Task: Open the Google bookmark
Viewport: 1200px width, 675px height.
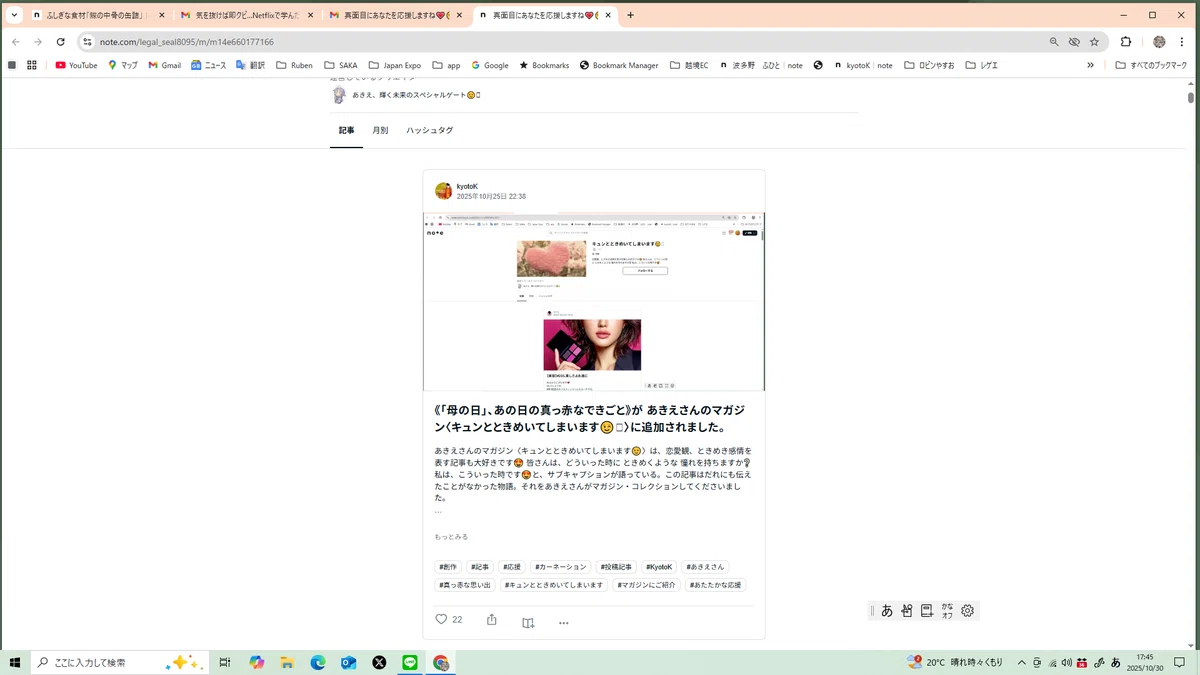Action: (489, 65)
